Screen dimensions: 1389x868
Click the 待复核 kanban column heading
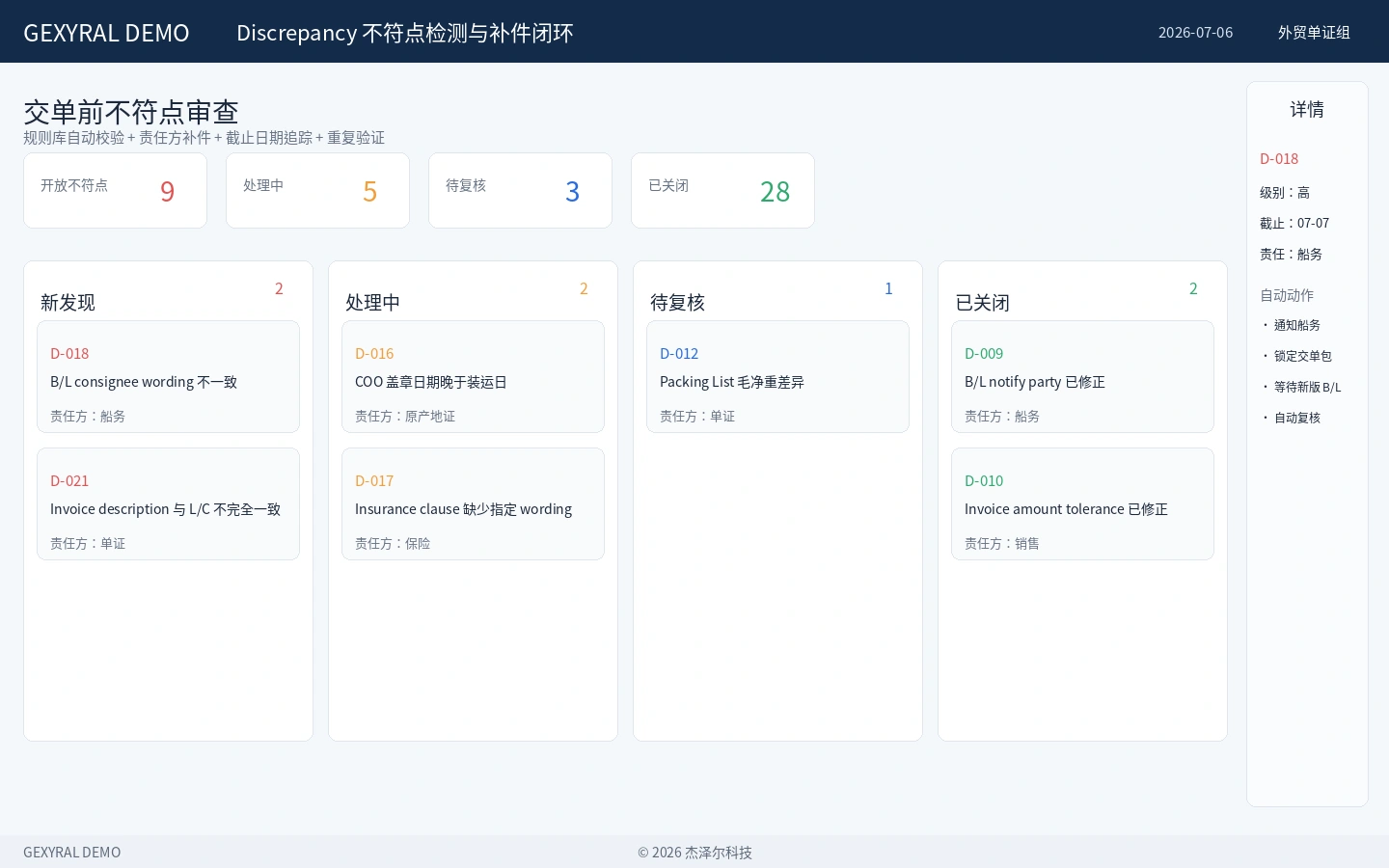pos(677,303)
